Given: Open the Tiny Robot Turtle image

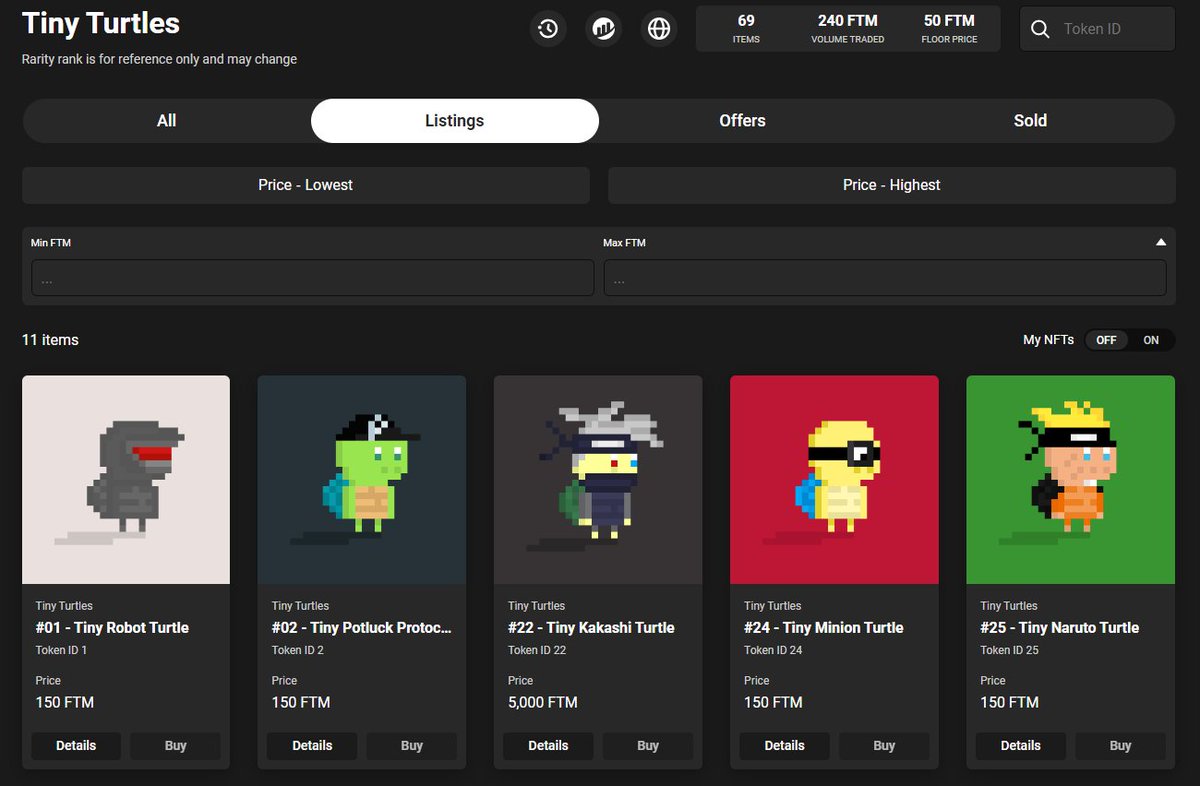Looking at the screenshot, I should [126, 480].
